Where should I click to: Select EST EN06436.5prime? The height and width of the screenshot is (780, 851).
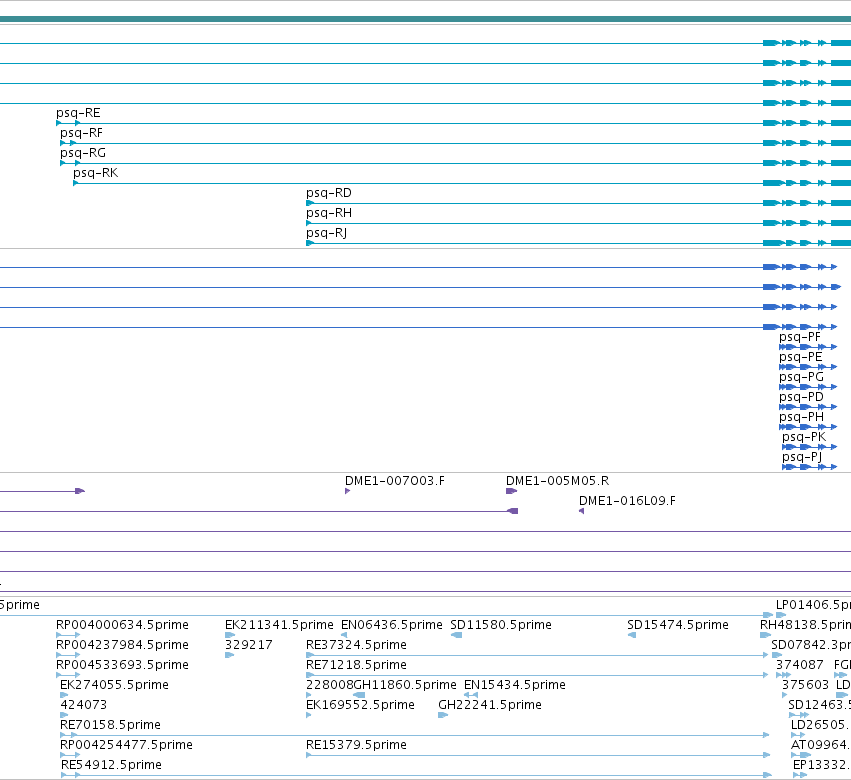(392, 625)
